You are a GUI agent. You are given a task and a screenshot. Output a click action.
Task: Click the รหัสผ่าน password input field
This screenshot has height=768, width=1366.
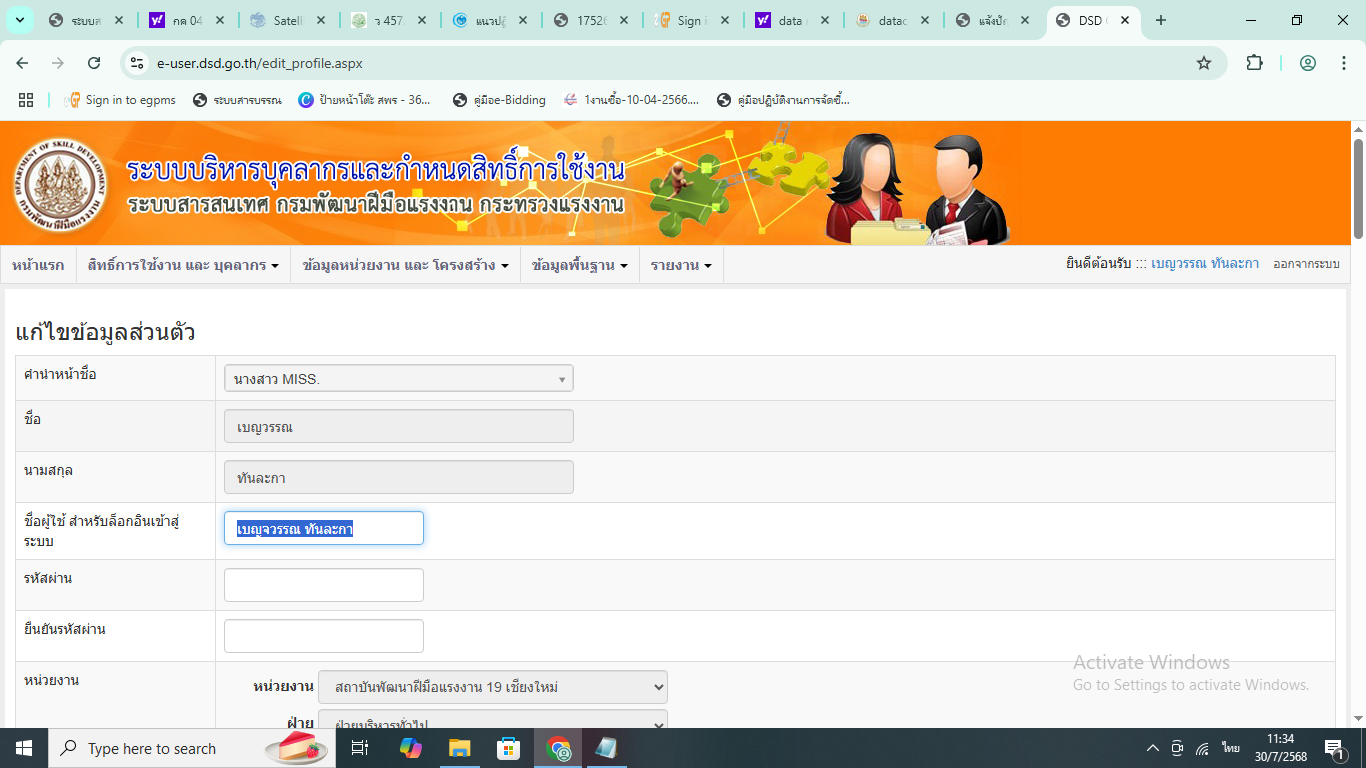pyautogui.click(x=324, y=585)
